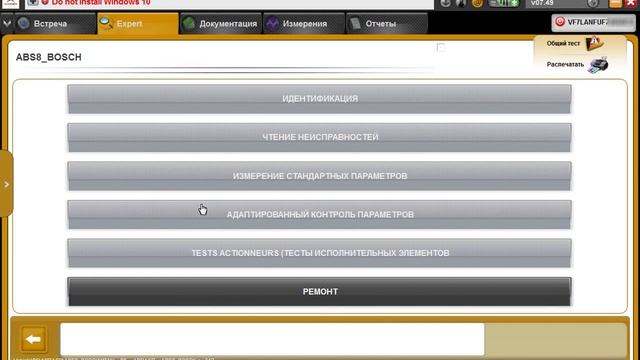
Task: Open the Измерения tab
Action: click(304, 24)
